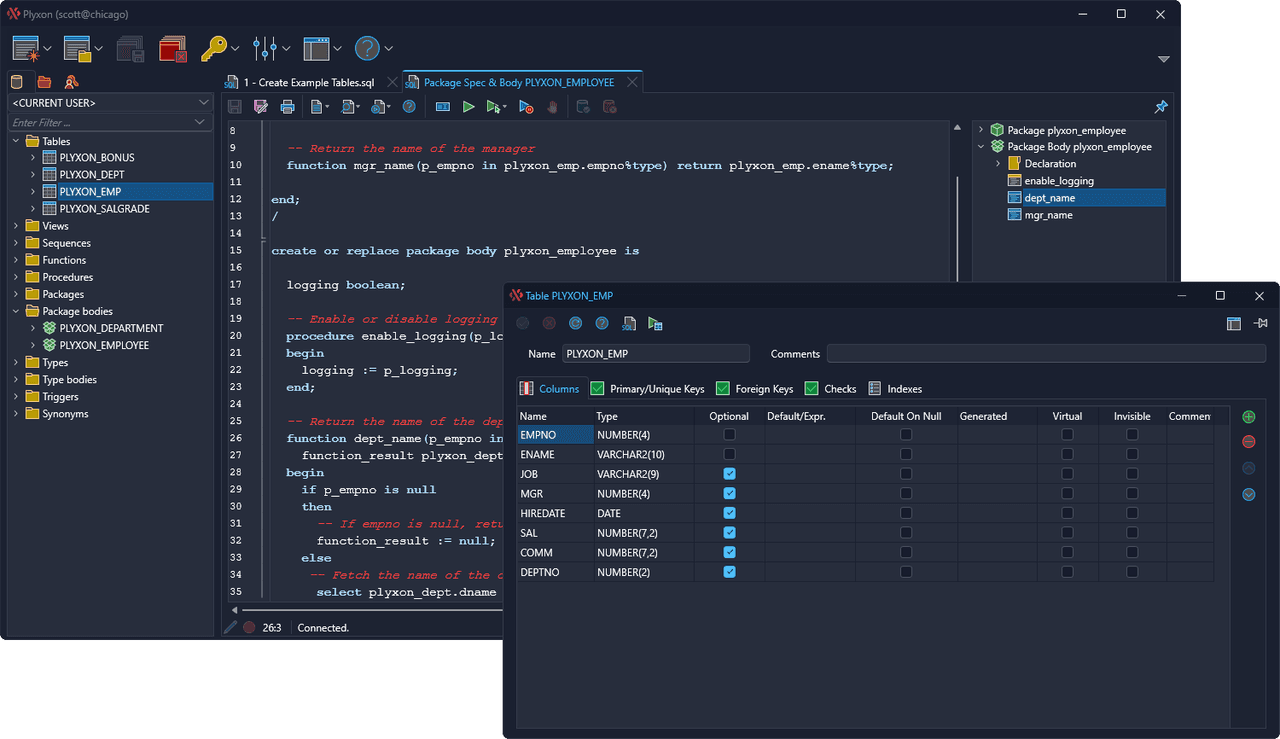Switch to 1 - Create Example Tables.sql tab
This screenshot has height=739, width=1280.
point(311,82)
